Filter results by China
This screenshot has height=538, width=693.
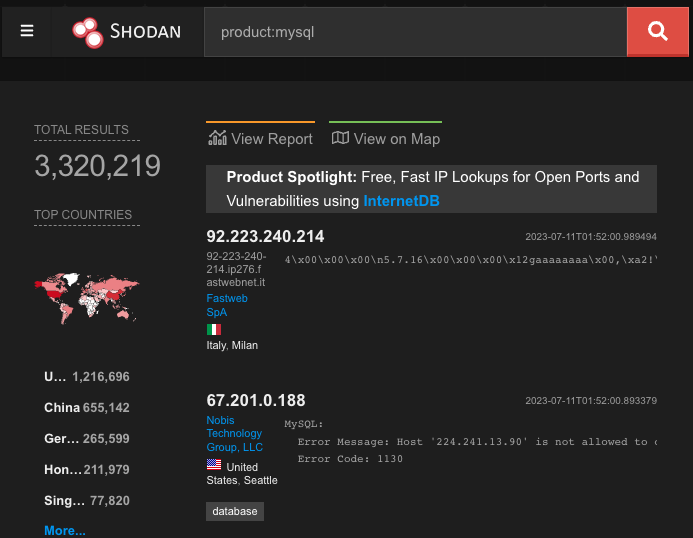pos(87,408)
